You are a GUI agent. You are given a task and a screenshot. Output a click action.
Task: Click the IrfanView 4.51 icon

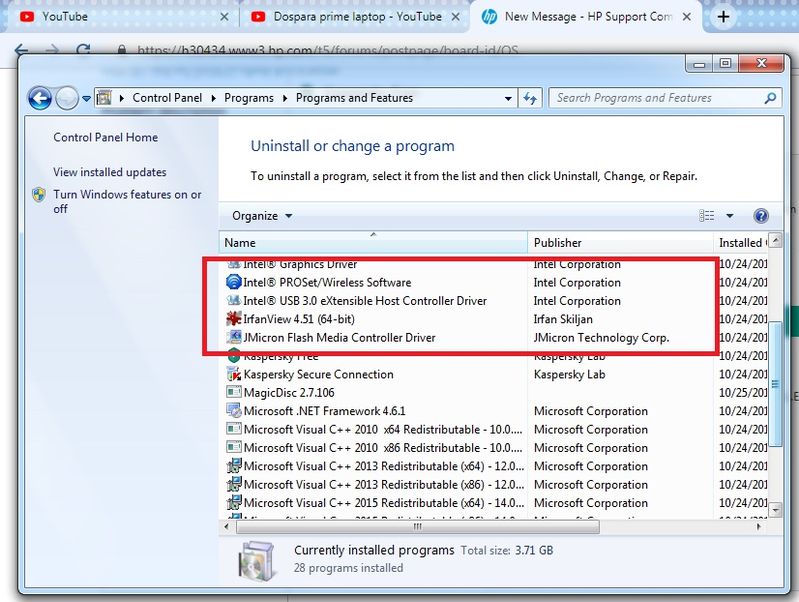coord(233,319)
